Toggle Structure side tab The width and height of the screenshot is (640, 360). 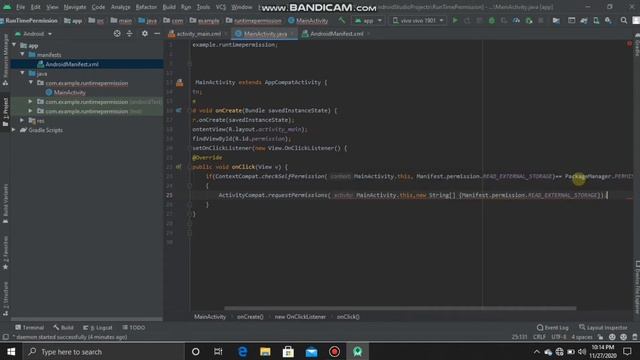click(x=5, y=299)
